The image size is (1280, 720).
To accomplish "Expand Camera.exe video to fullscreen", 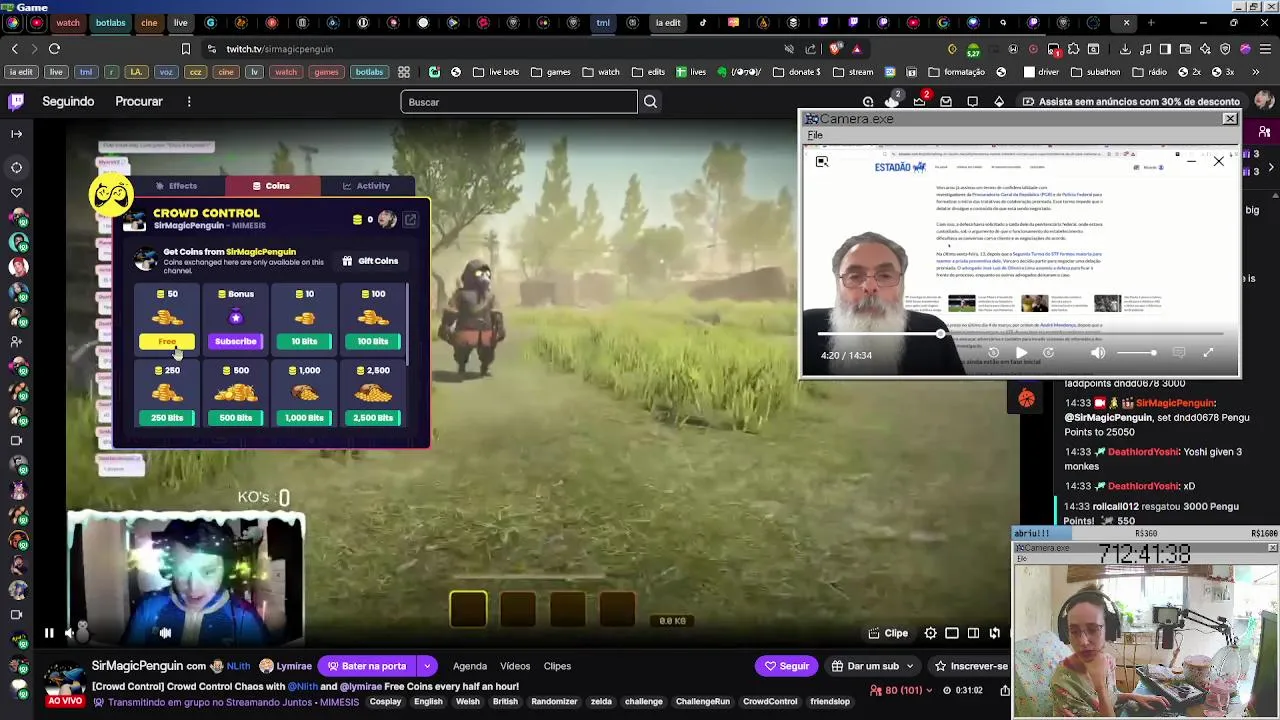I will pyautogui.click(x=1208, y=353).
